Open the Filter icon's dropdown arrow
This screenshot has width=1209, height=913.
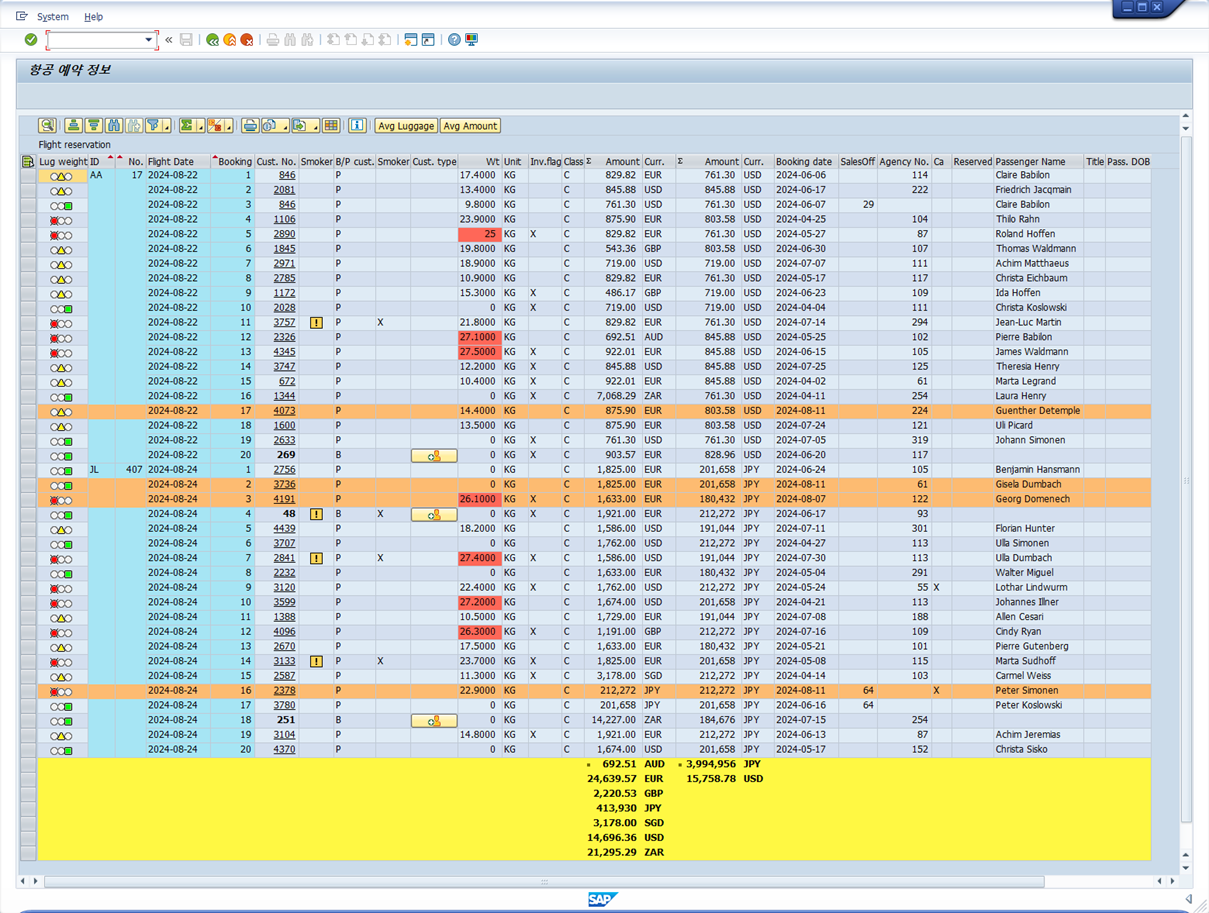167,126
